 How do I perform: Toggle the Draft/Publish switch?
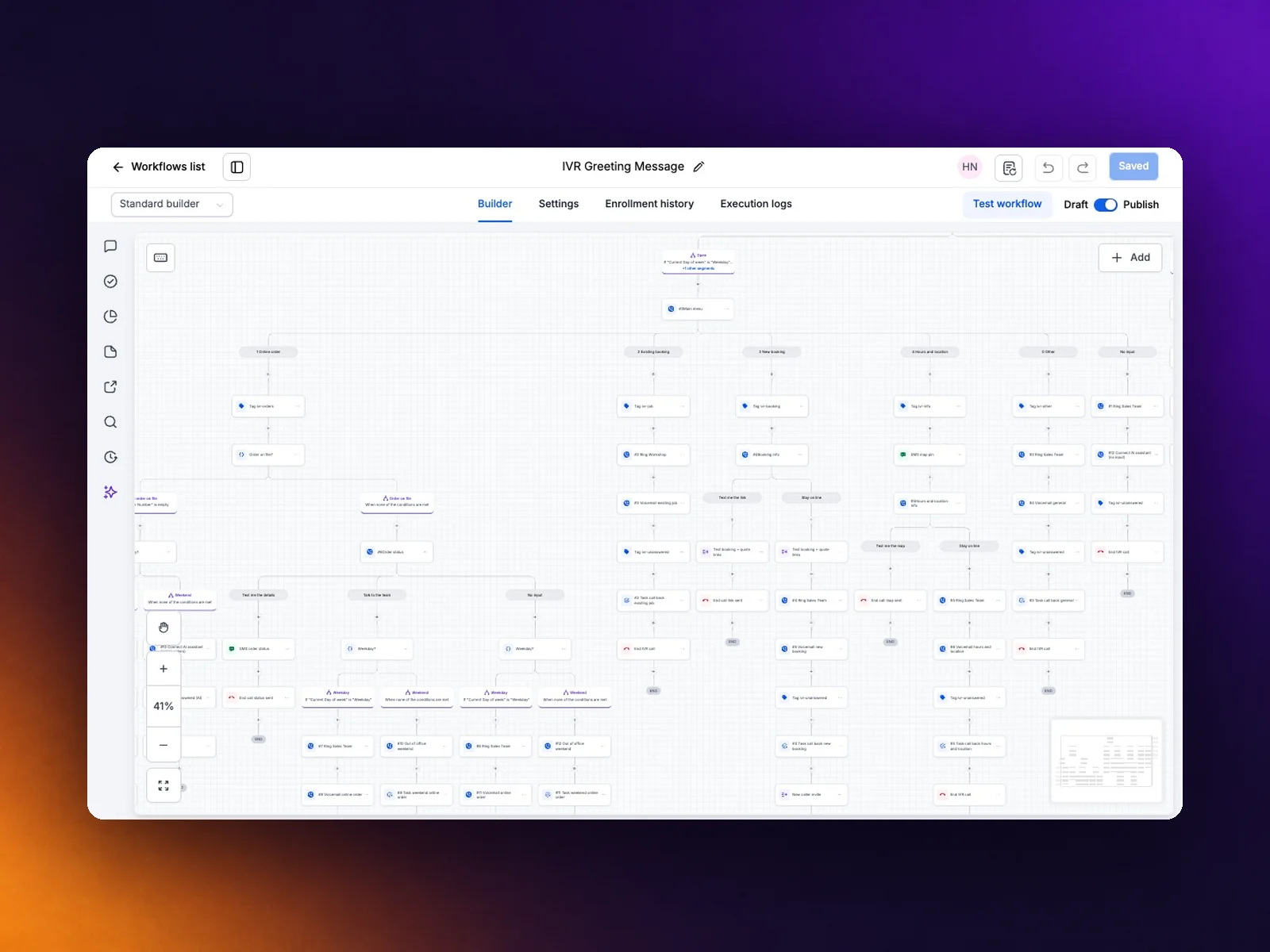coord(1106,205)
